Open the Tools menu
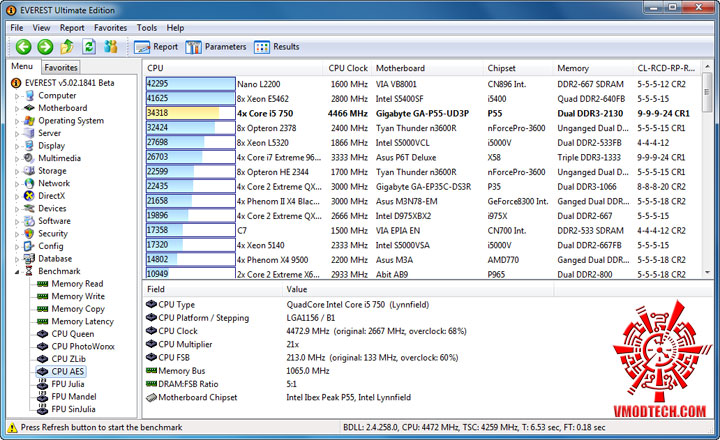The height and width of the screenshot is (440, 720). 146,28
